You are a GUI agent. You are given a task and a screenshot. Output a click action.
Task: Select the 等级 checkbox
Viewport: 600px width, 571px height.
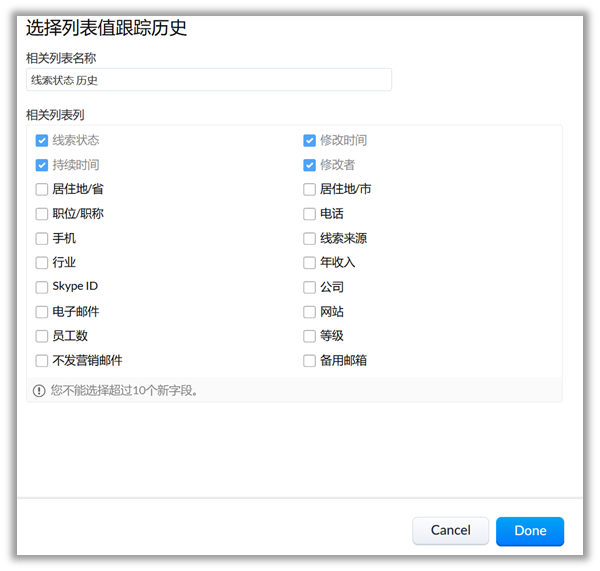(310, 336)
